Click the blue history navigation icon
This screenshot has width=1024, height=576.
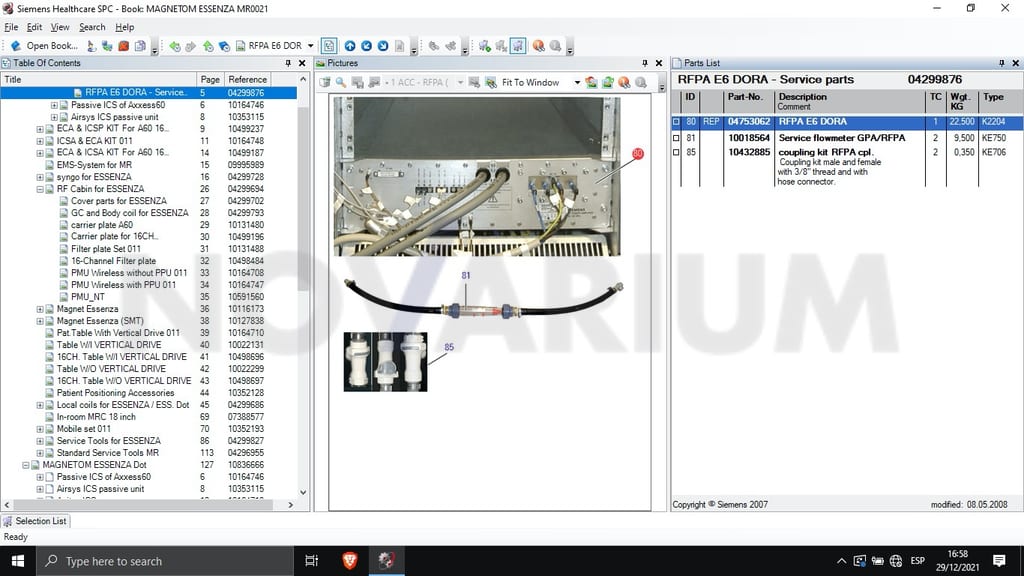[224, 46]
